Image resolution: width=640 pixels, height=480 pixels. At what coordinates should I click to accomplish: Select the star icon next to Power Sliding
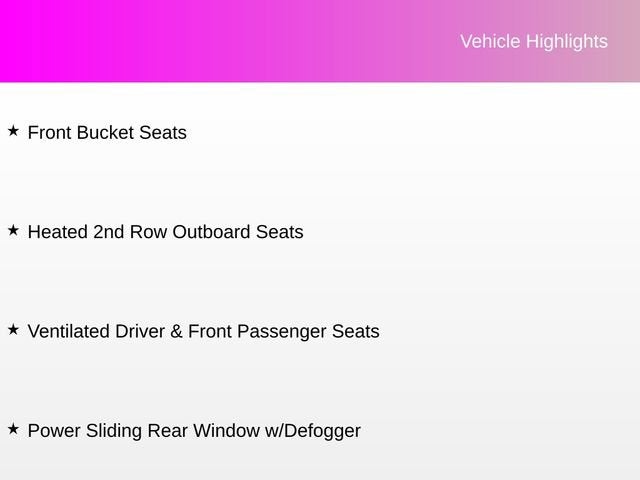click(13, 430)
